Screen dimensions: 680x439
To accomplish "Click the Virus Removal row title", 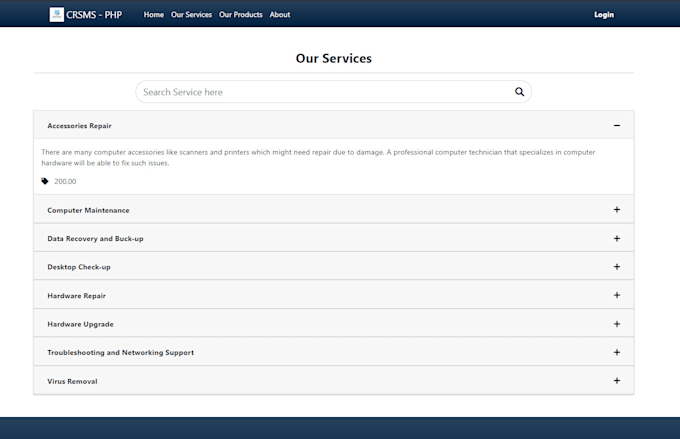I will 72,381.
